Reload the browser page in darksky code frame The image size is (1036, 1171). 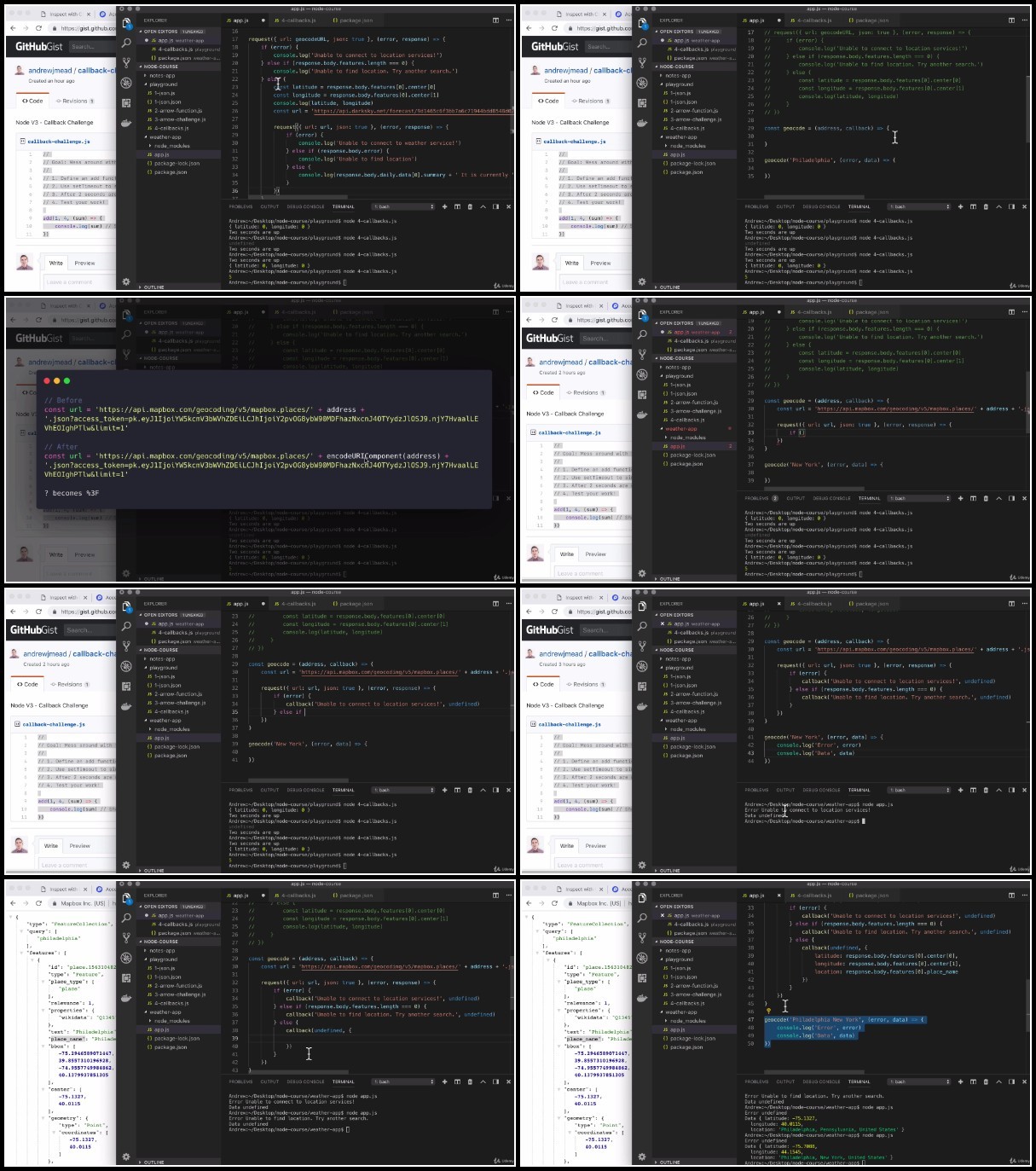point(38,28)
